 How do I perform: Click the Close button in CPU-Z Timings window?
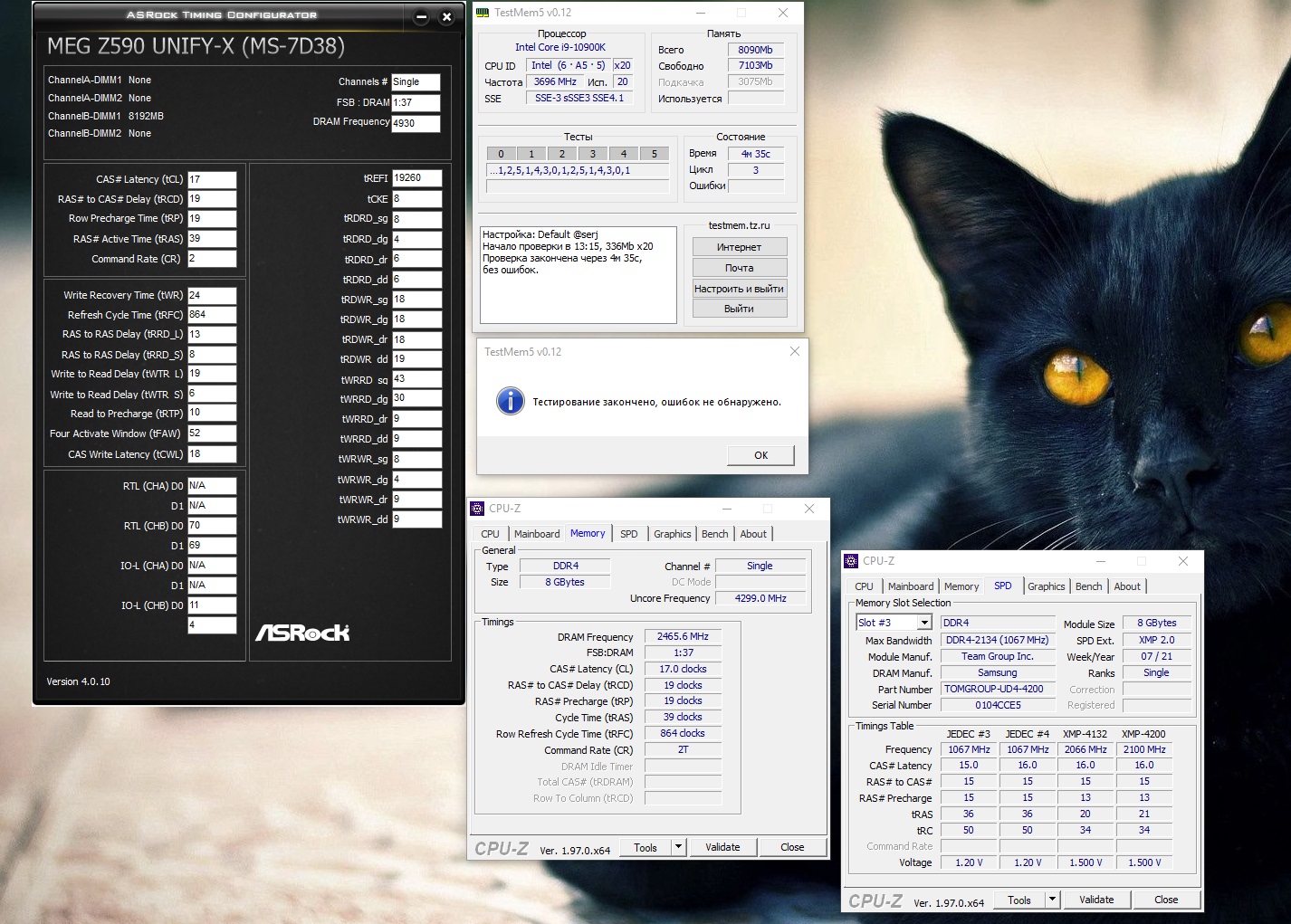coord(792,847)
